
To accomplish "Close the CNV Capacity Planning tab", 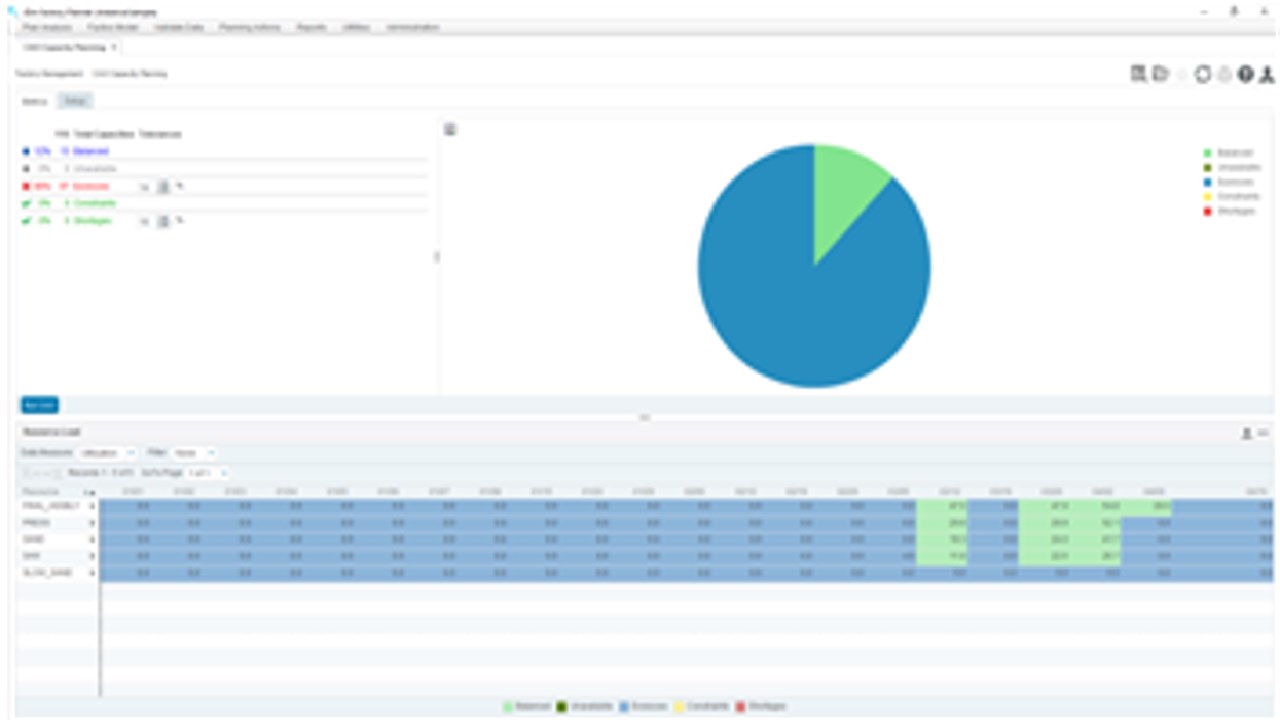I will [x=114, y=47].
